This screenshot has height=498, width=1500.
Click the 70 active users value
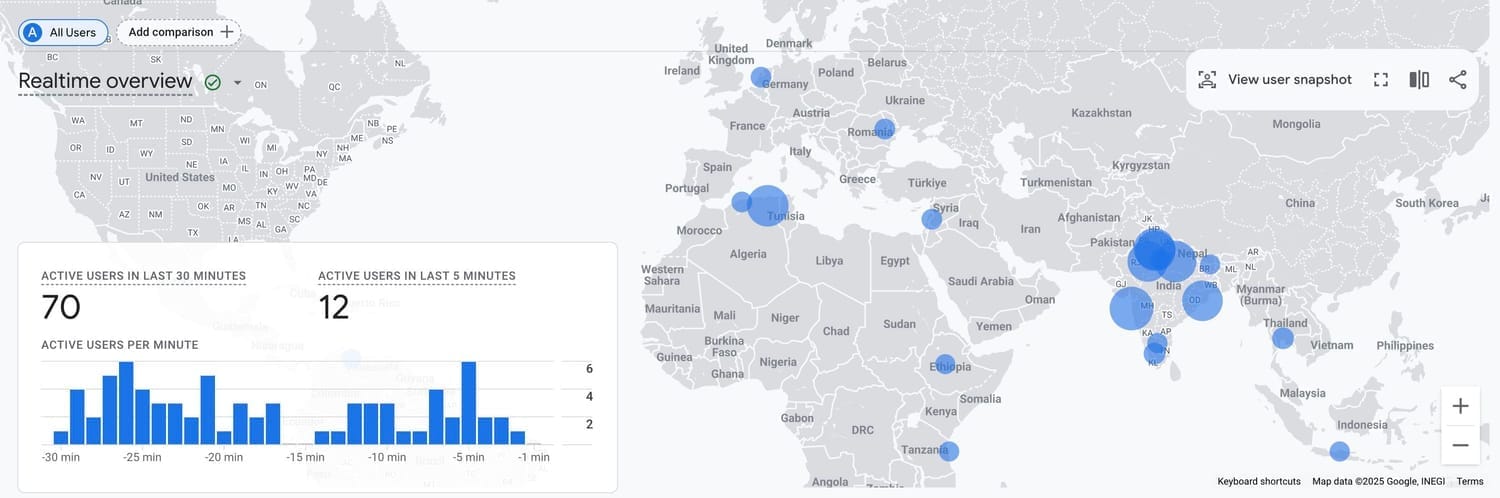[61, 307]
